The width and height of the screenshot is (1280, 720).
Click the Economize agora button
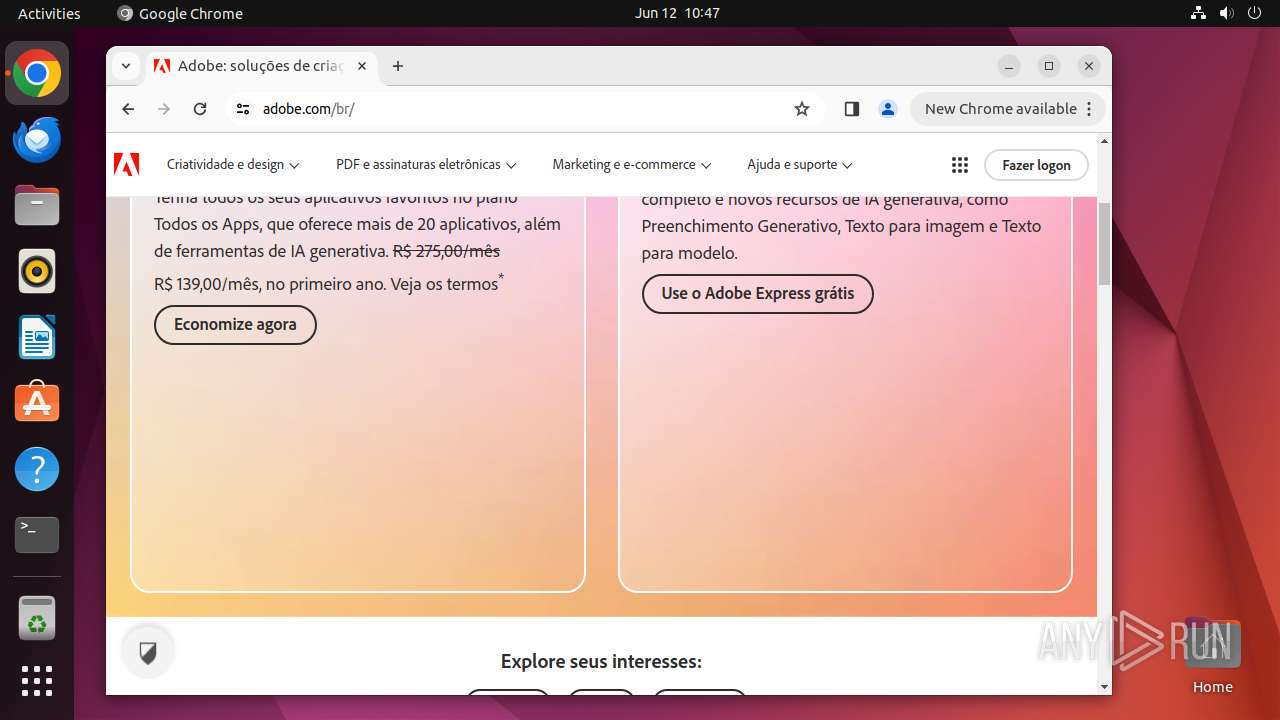click(235, 325)
